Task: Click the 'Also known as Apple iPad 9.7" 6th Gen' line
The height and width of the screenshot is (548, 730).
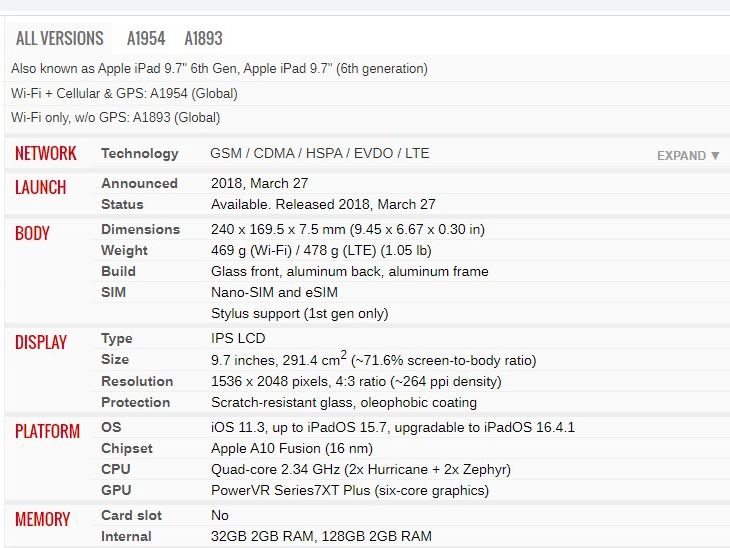Action: tap(219, 68)
